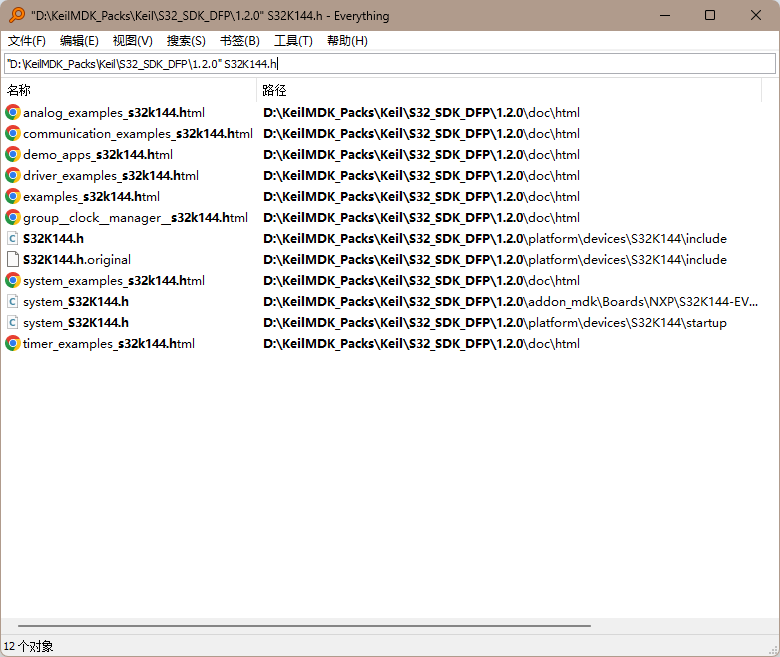
Task: Click Chrome icon of communication_examples_s32k144.html
Action: coord(13,133)
